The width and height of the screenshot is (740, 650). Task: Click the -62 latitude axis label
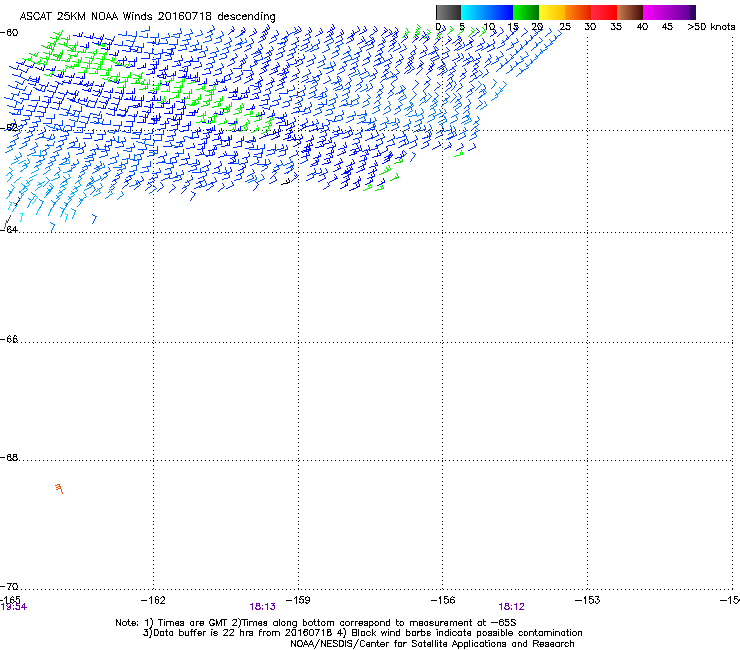[x=9, y=127]
